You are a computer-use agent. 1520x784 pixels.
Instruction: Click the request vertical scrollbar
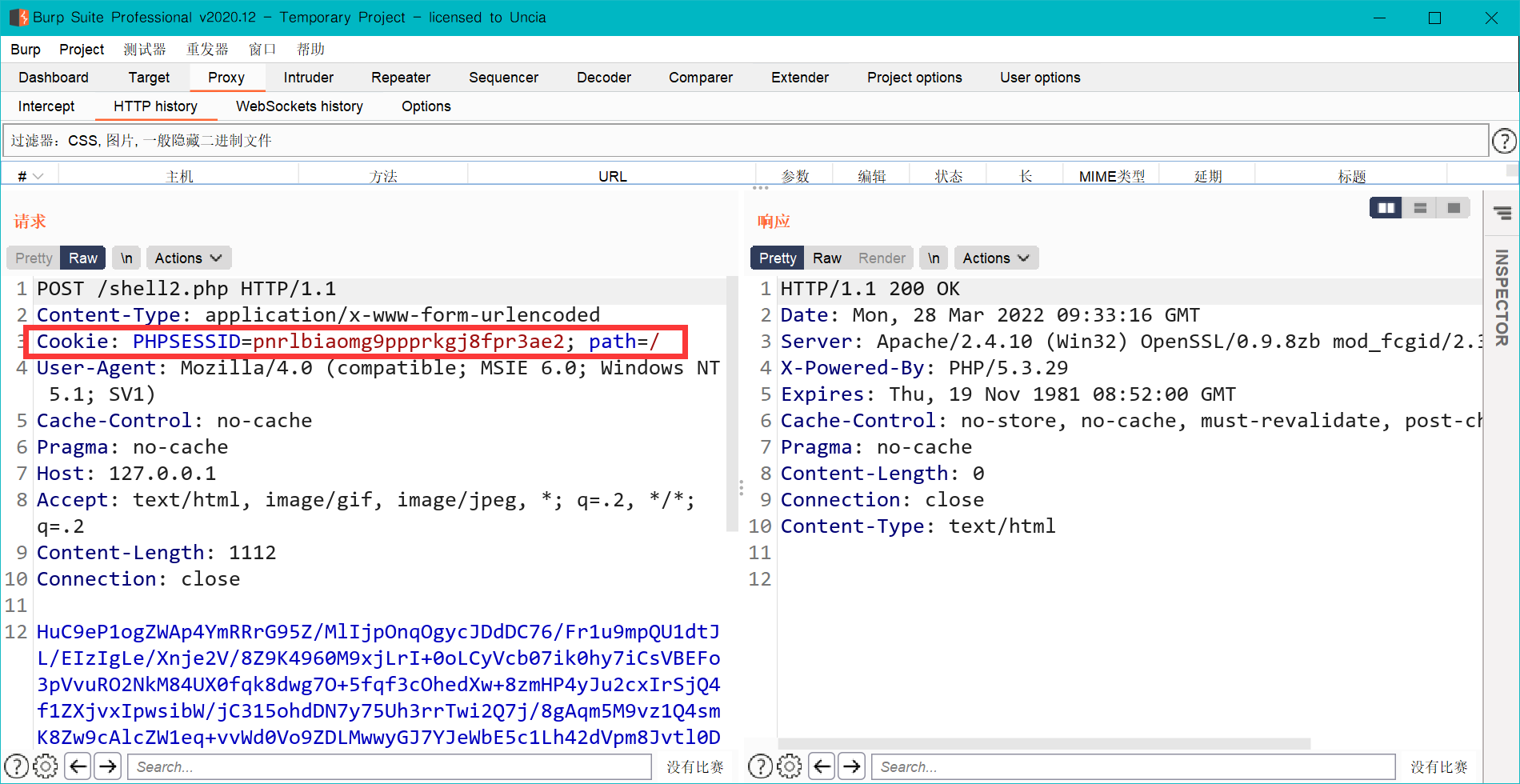pyautogui.click(x=731, y=404)
